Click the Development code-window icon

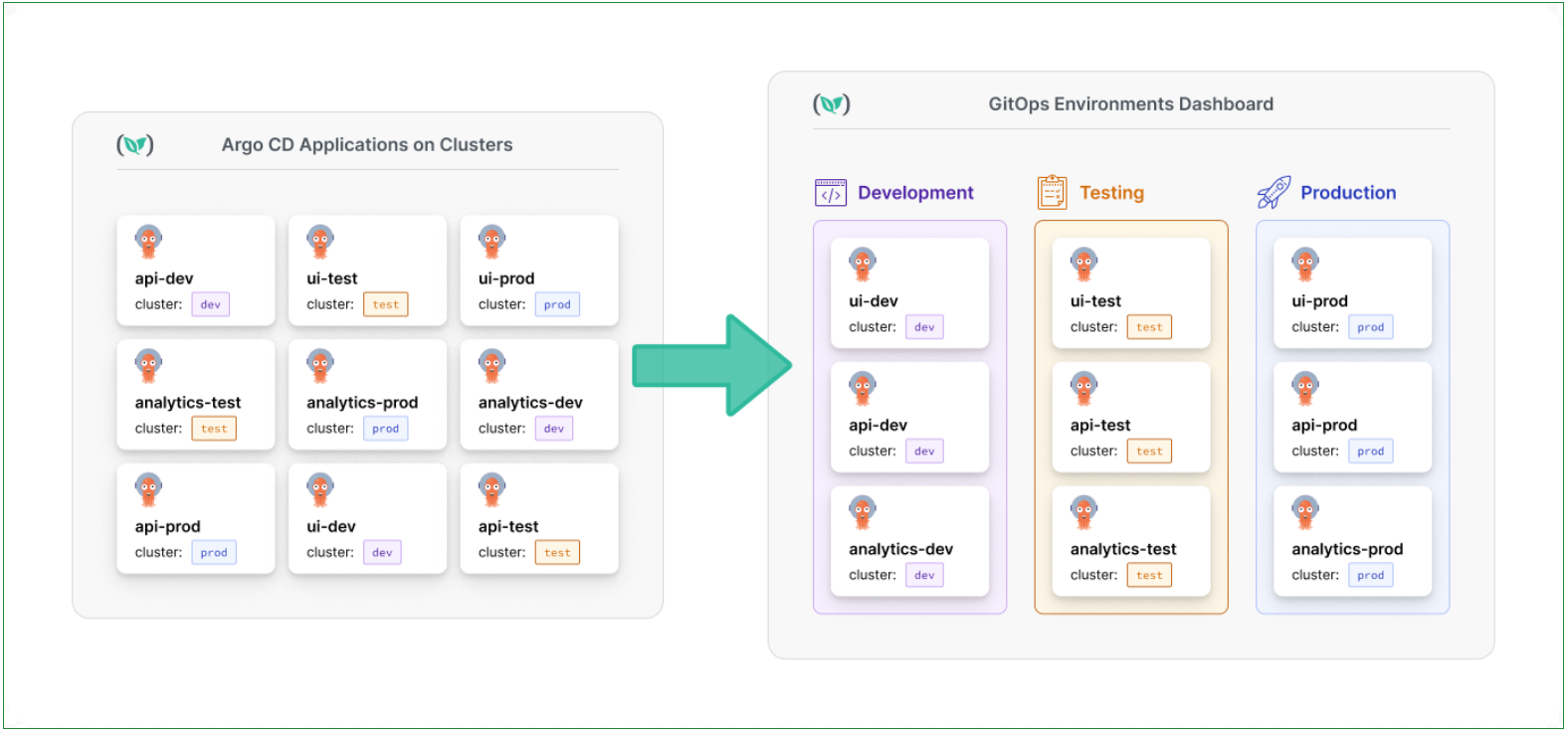tap(830, 193)
